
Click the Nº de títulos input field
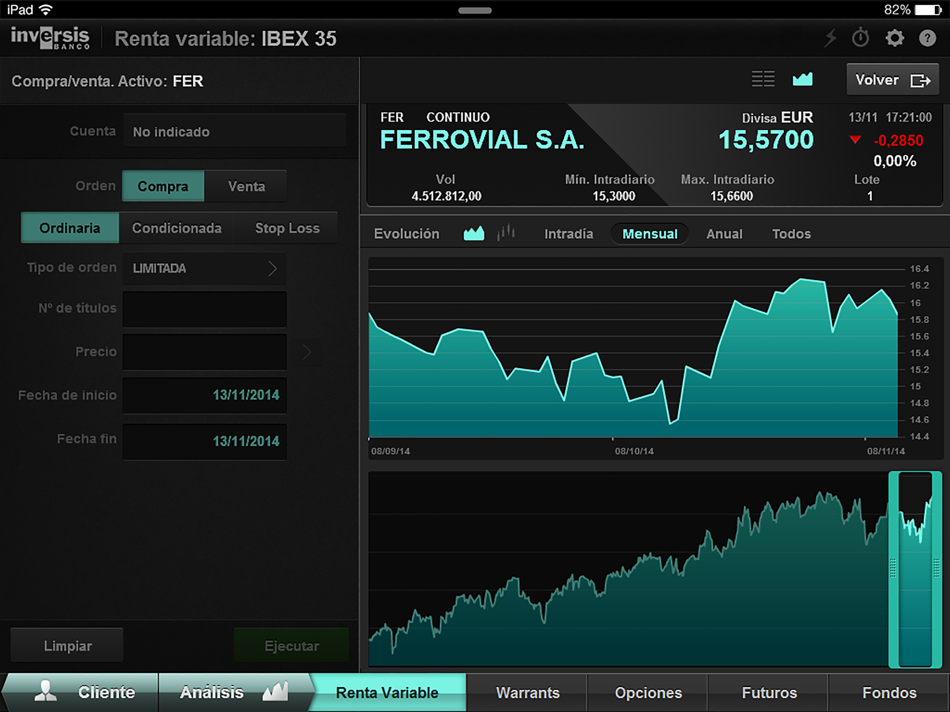click(x=204, y=310)
